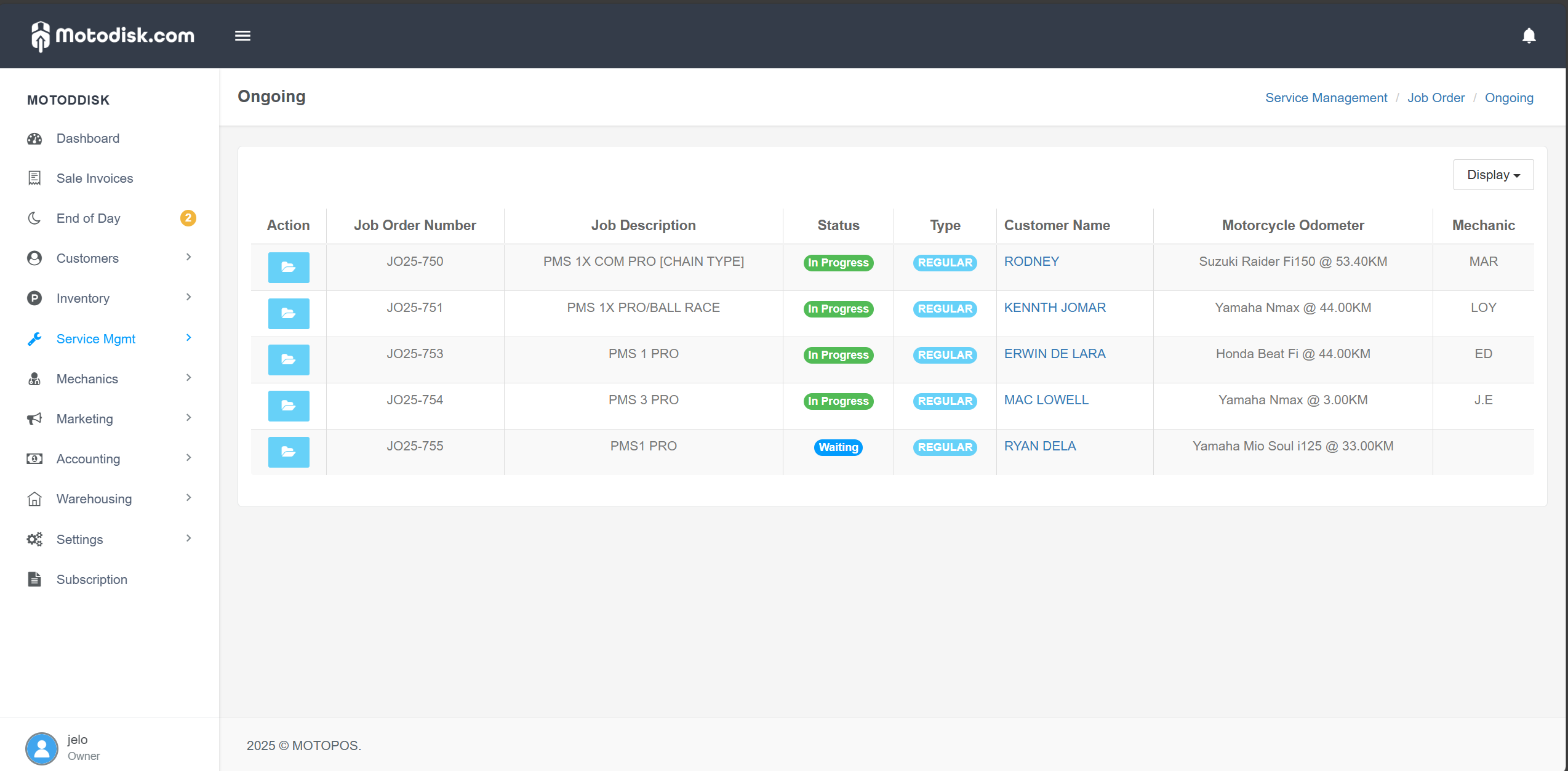Toggle the hamburger menu icon
Screen dimensions: 1568x771
pos(242,36)
